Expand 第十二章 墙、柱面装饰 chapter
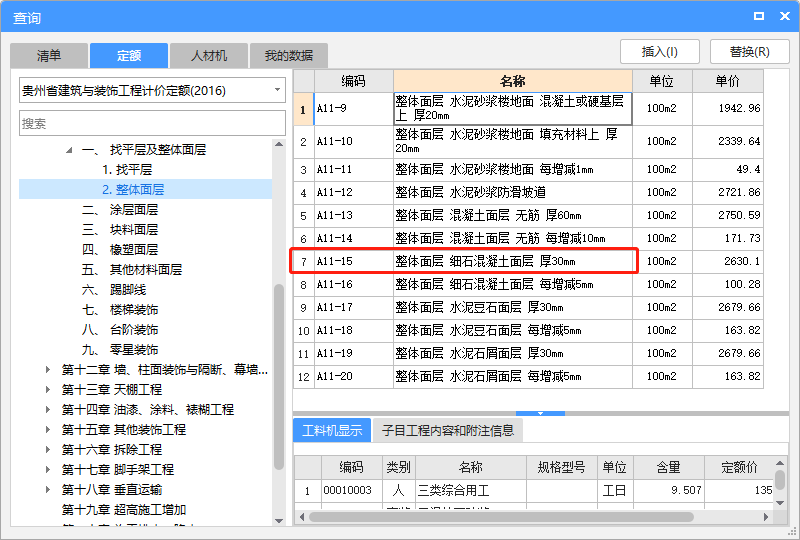The height and width of the screenshot is (540, 800). [x=48, y=370]
